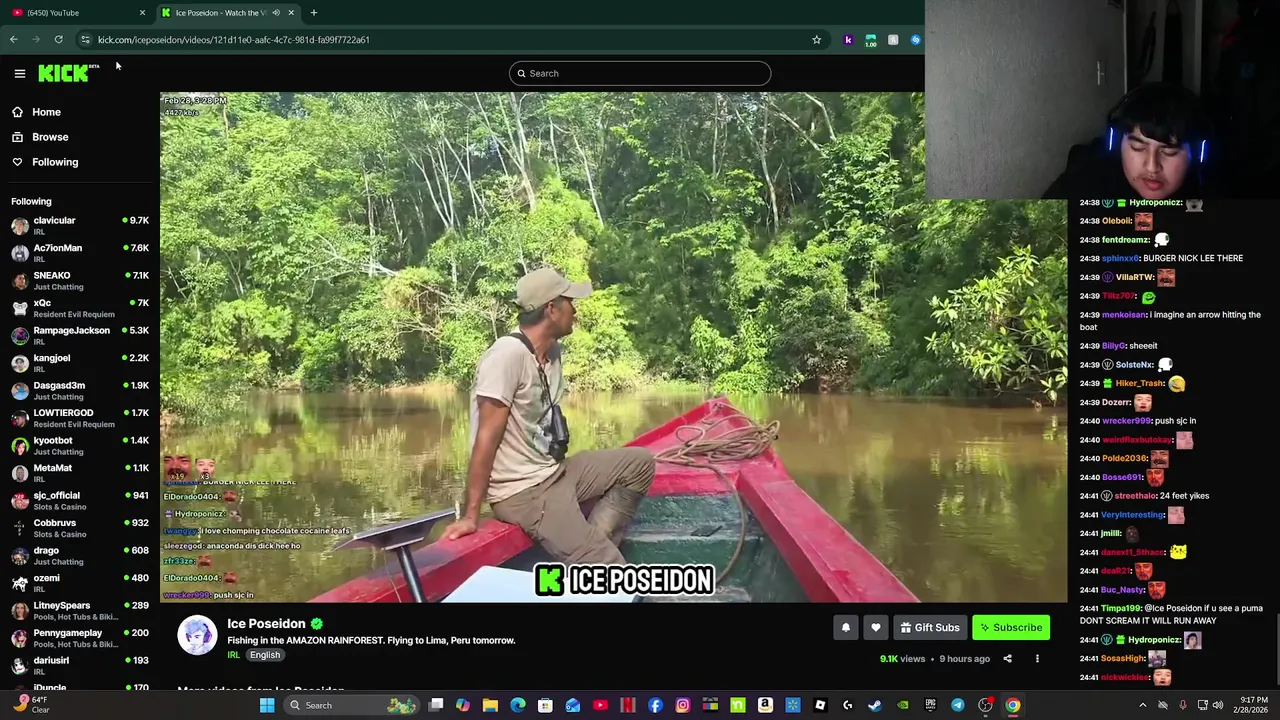
Task: Select sjc_official in the Following list
Action: point(80,500)
